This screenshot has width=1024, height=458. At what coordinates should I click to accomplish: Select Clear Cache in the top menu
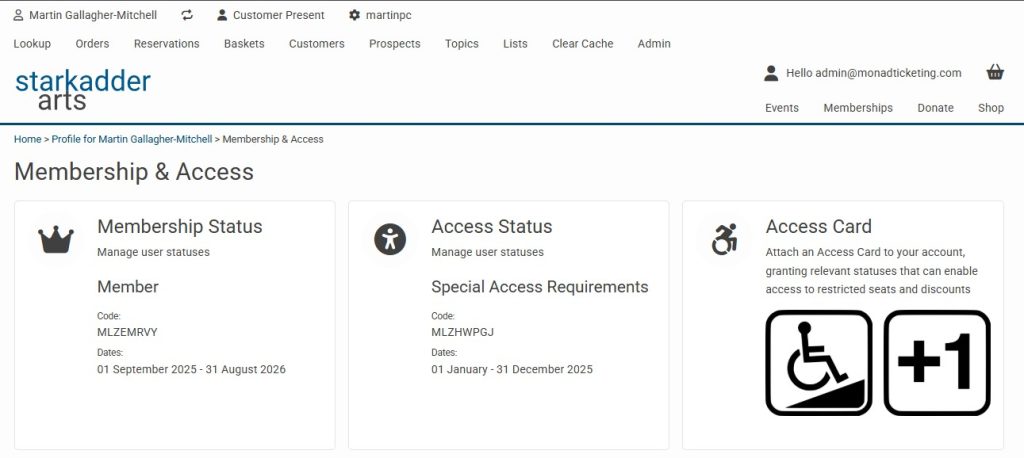[582, 44]
